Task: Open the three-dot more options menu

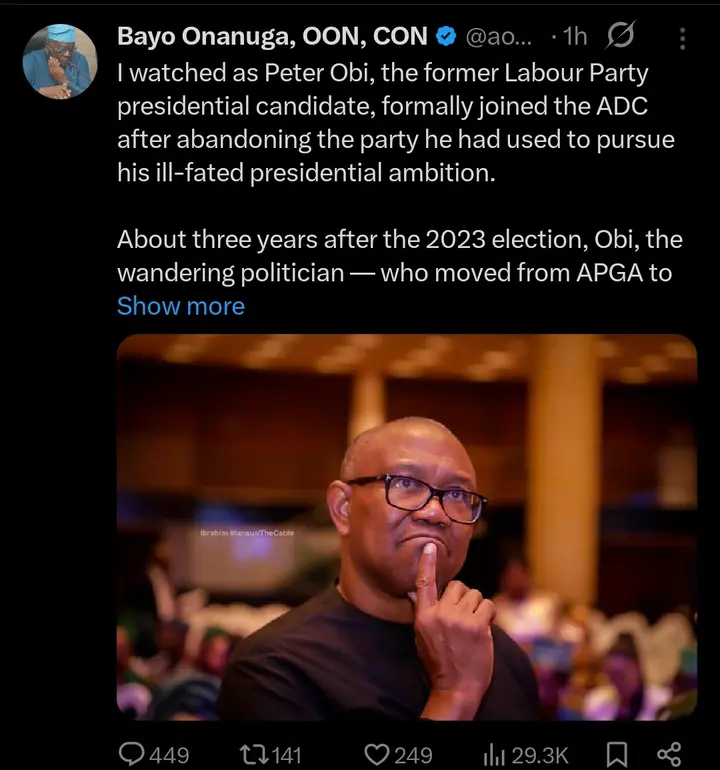Action: [x=683, y=39]
